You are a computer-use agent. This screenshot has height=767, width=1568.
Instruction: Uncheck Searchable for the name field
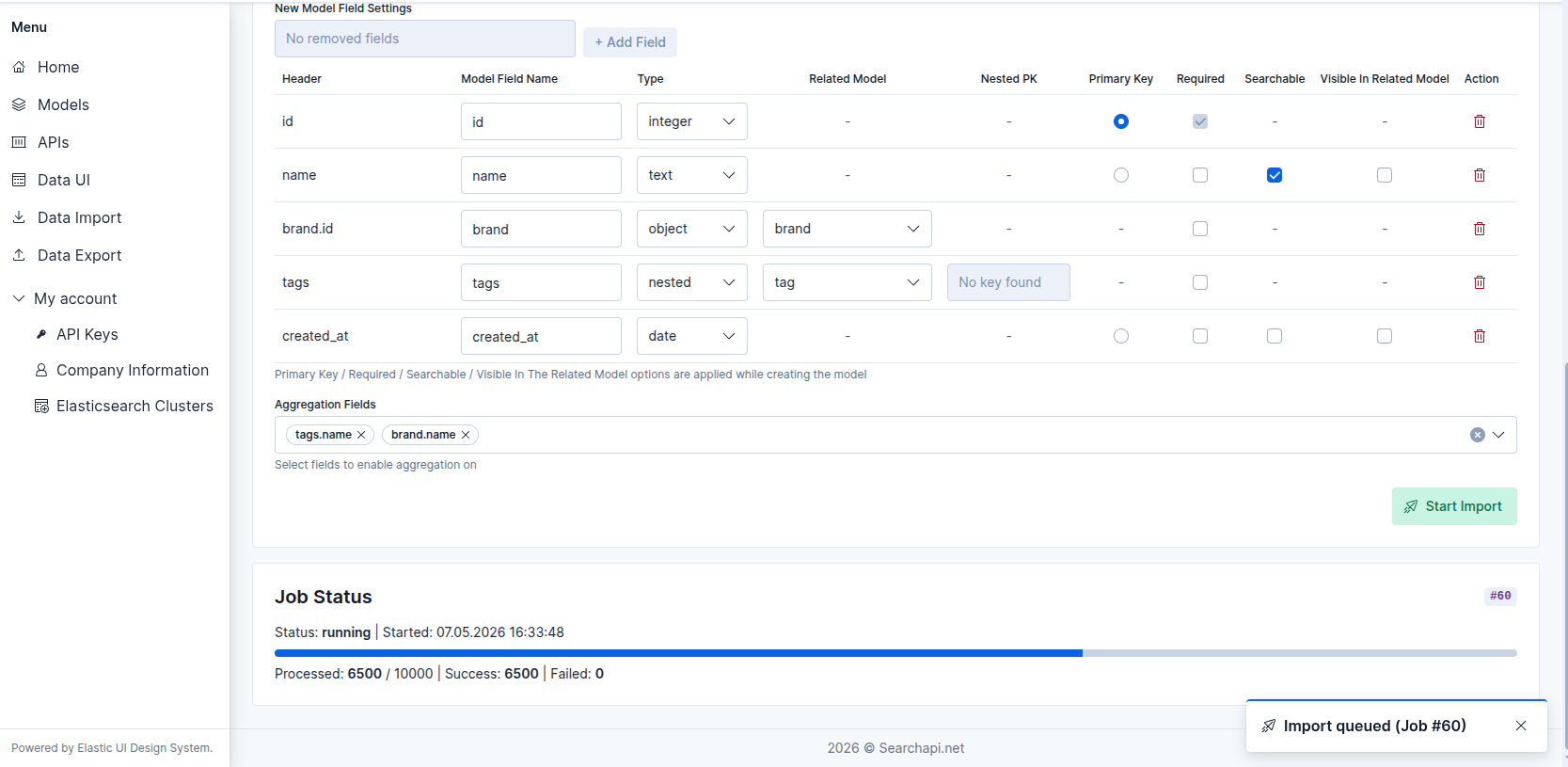point(1275,175)
